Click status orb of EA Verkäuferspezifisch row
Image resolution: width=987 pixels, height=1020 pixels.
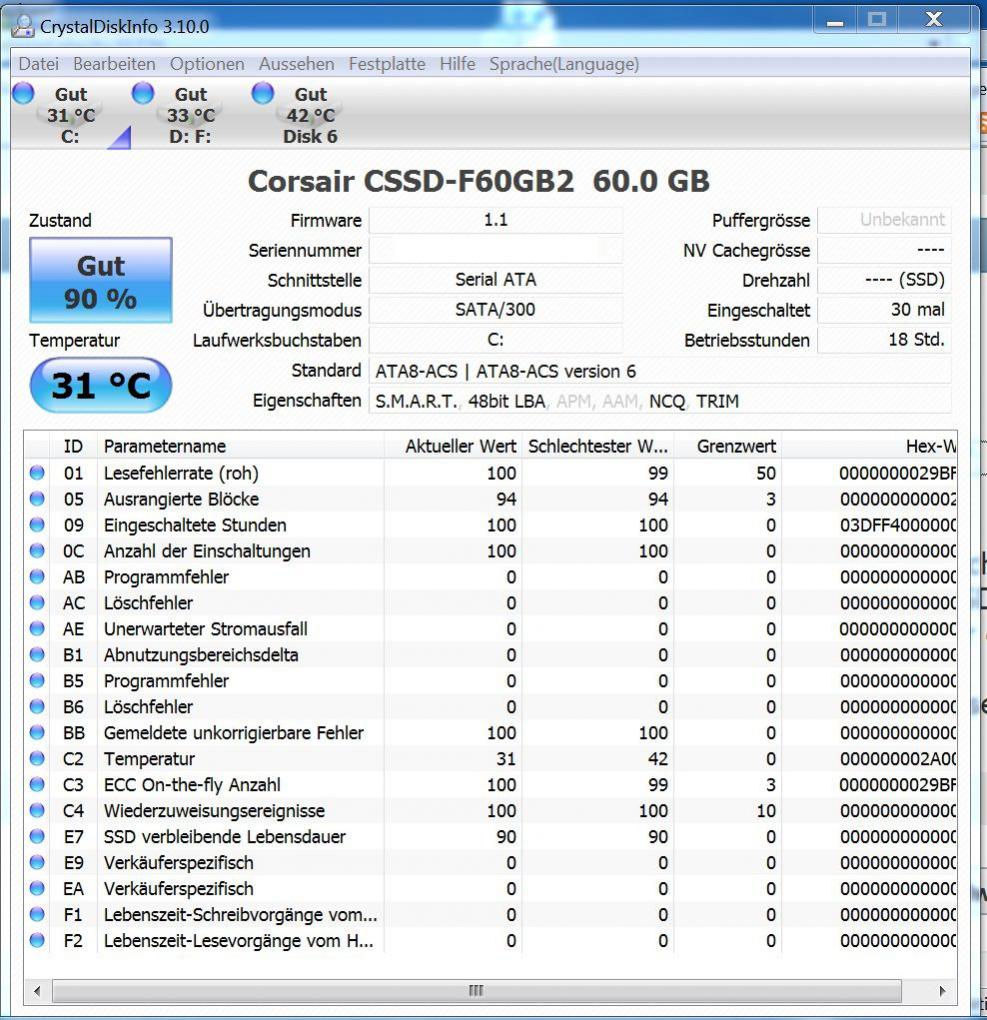(37, 889)
